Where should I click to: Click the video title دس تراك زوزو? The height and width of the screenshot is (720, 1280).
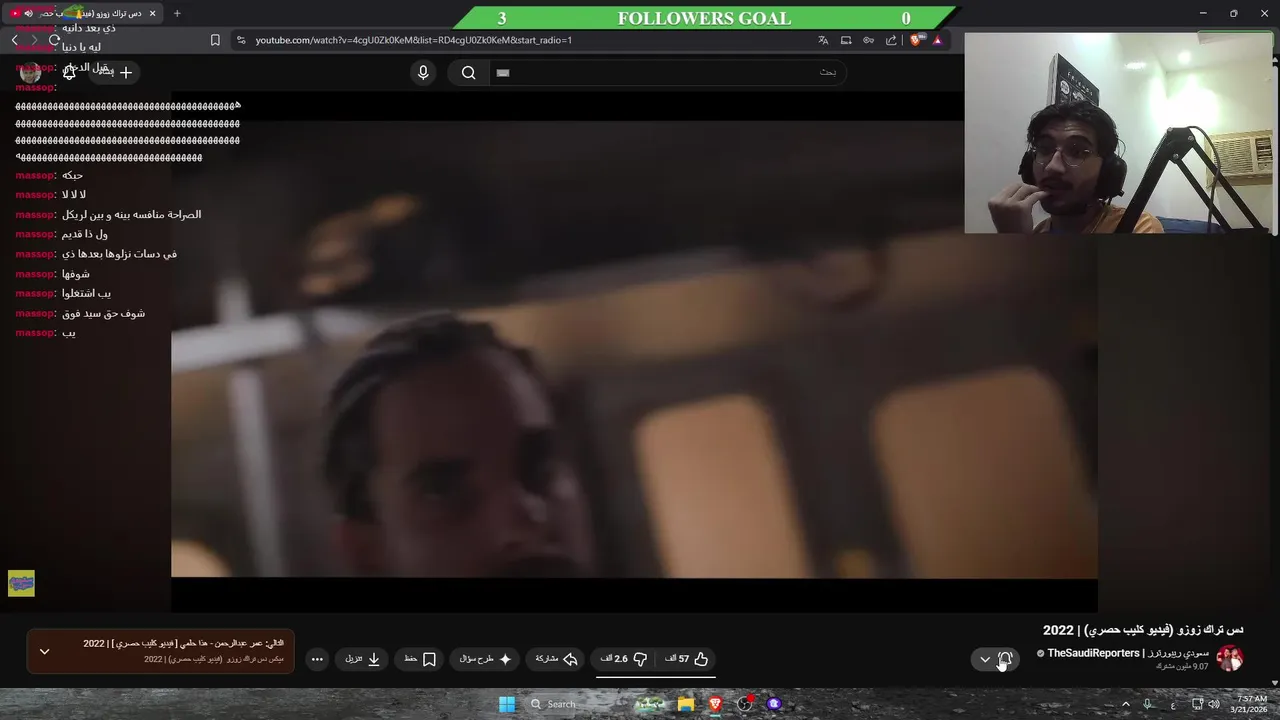(x=1143, y=630)
